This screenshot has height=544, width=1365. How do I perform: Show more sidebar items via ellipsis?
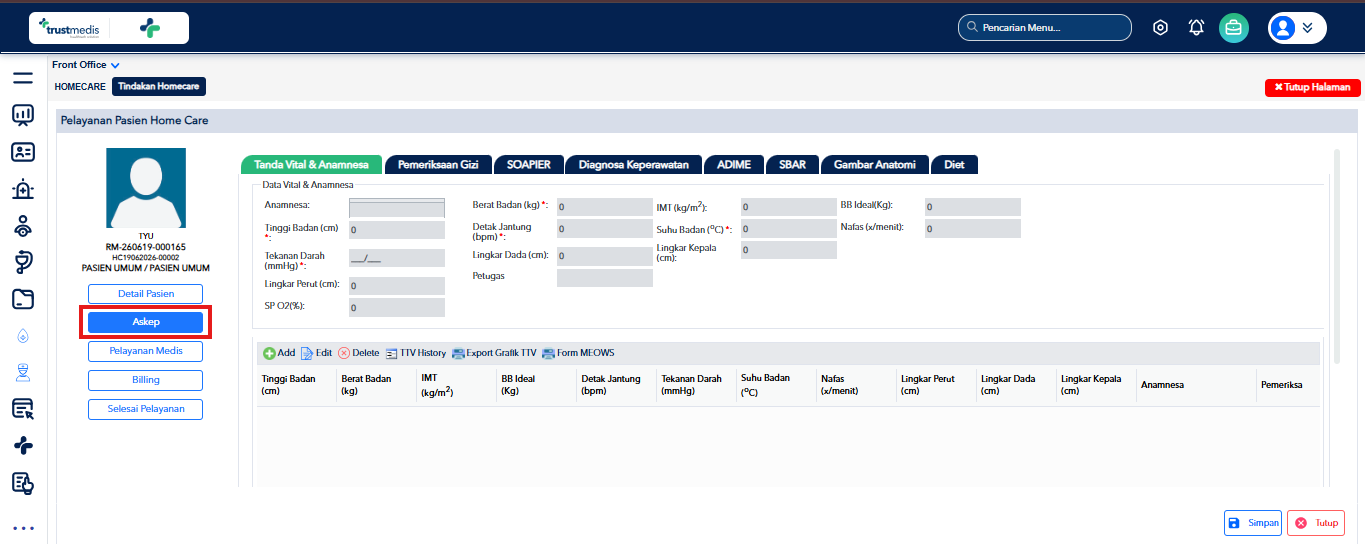[23, 528]
